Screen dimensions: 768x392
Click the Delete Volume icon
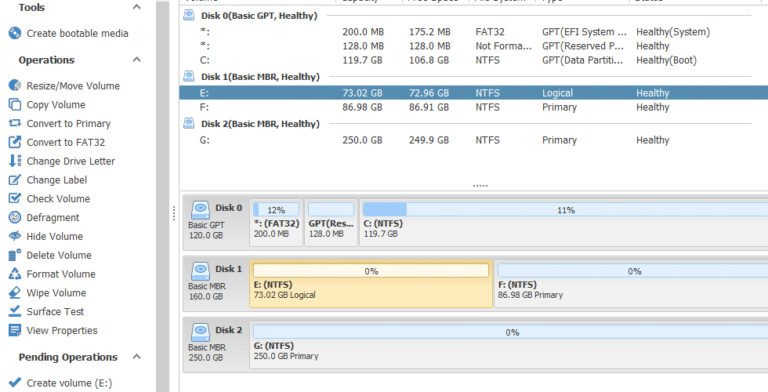pos(15,255)
